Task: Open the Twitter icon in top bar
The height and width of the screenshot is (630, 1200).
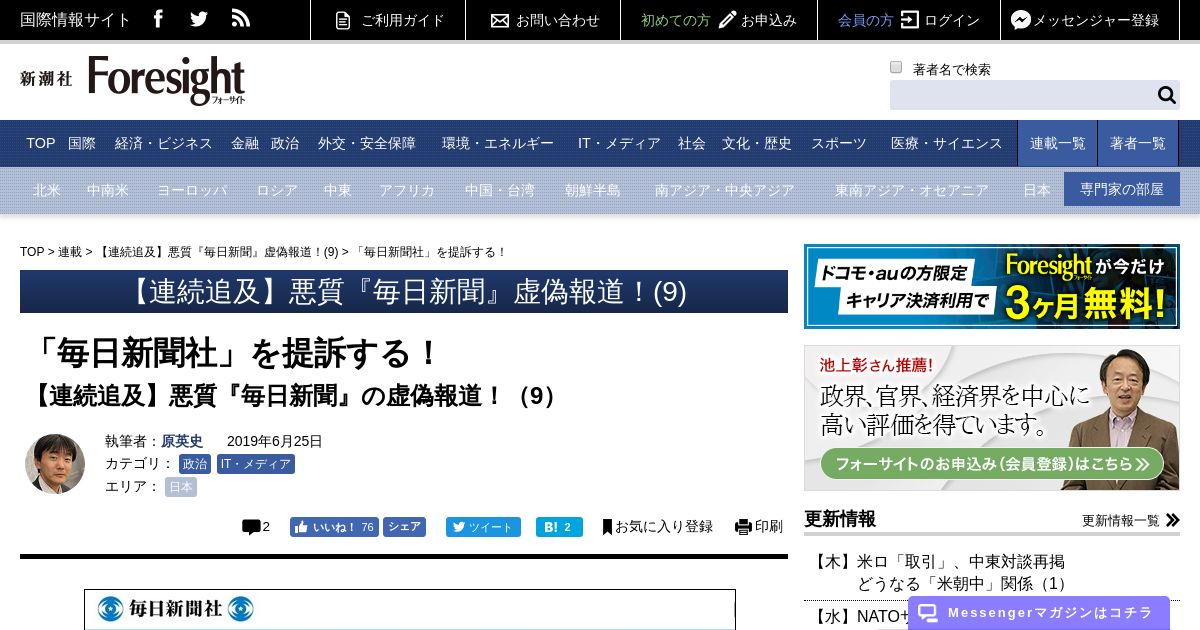Action: (x=199, y=19)
